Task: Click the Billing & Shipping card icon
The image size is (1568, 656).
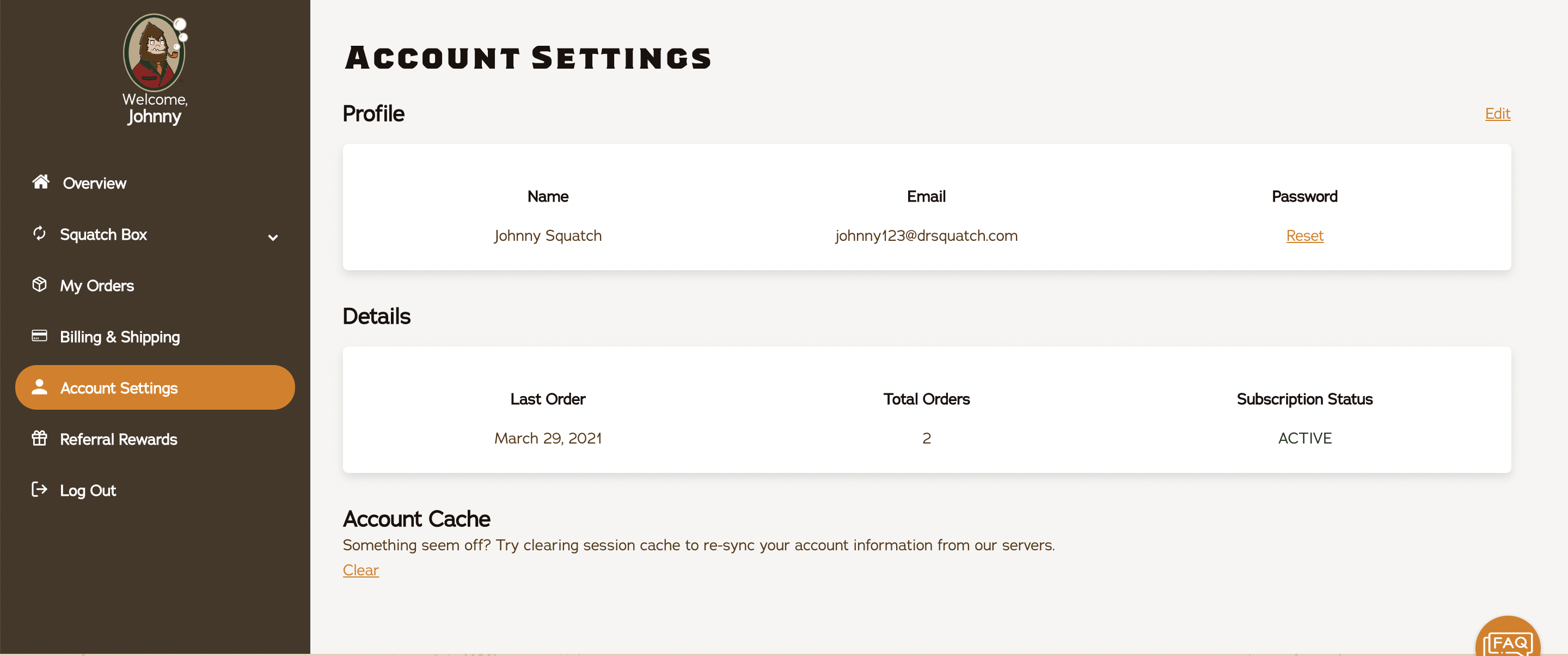Action: [x=40, y=336]
